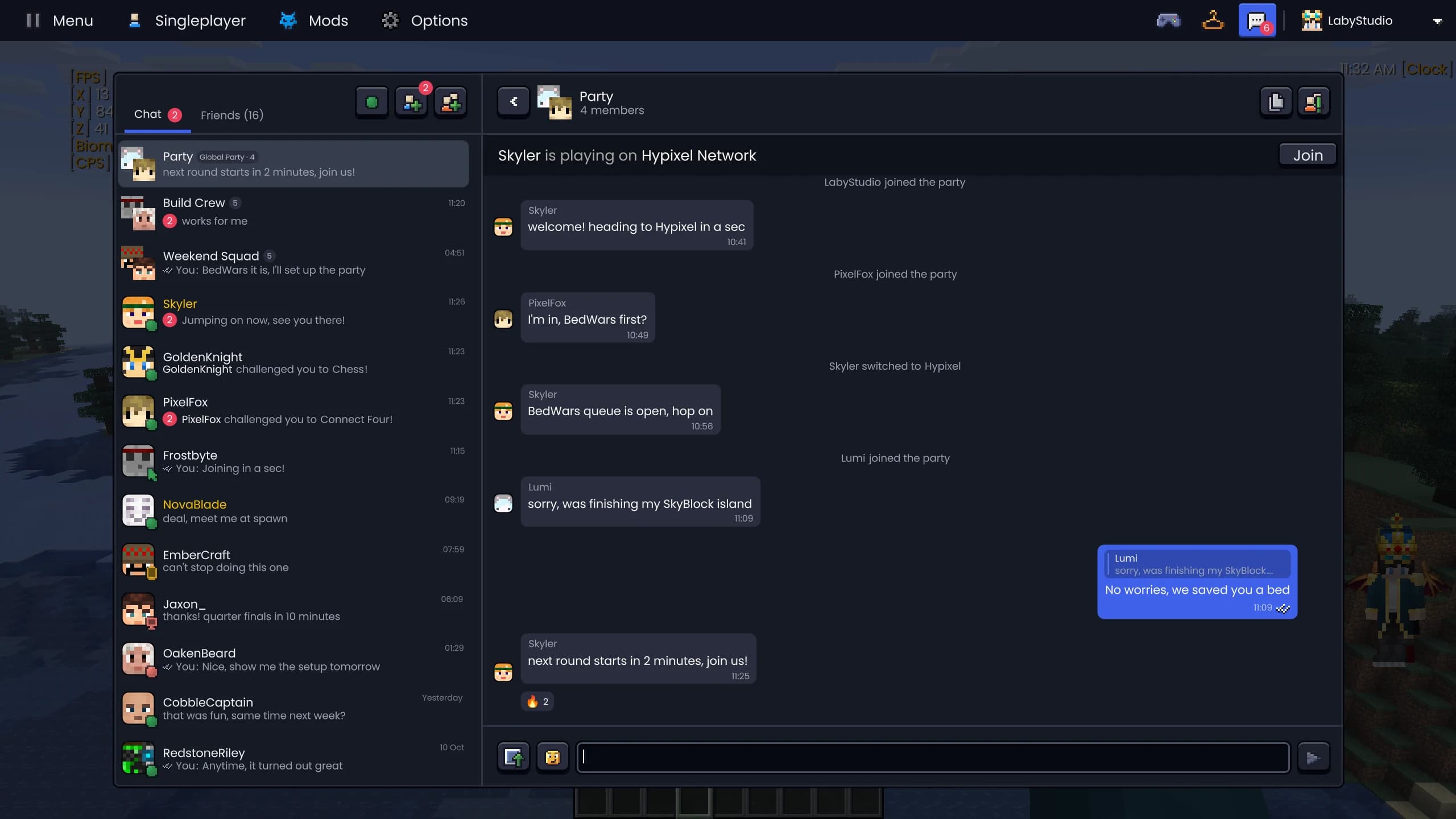Open the NovaBlade conversation
The image size is (1456, 819).
coord(293,511)
